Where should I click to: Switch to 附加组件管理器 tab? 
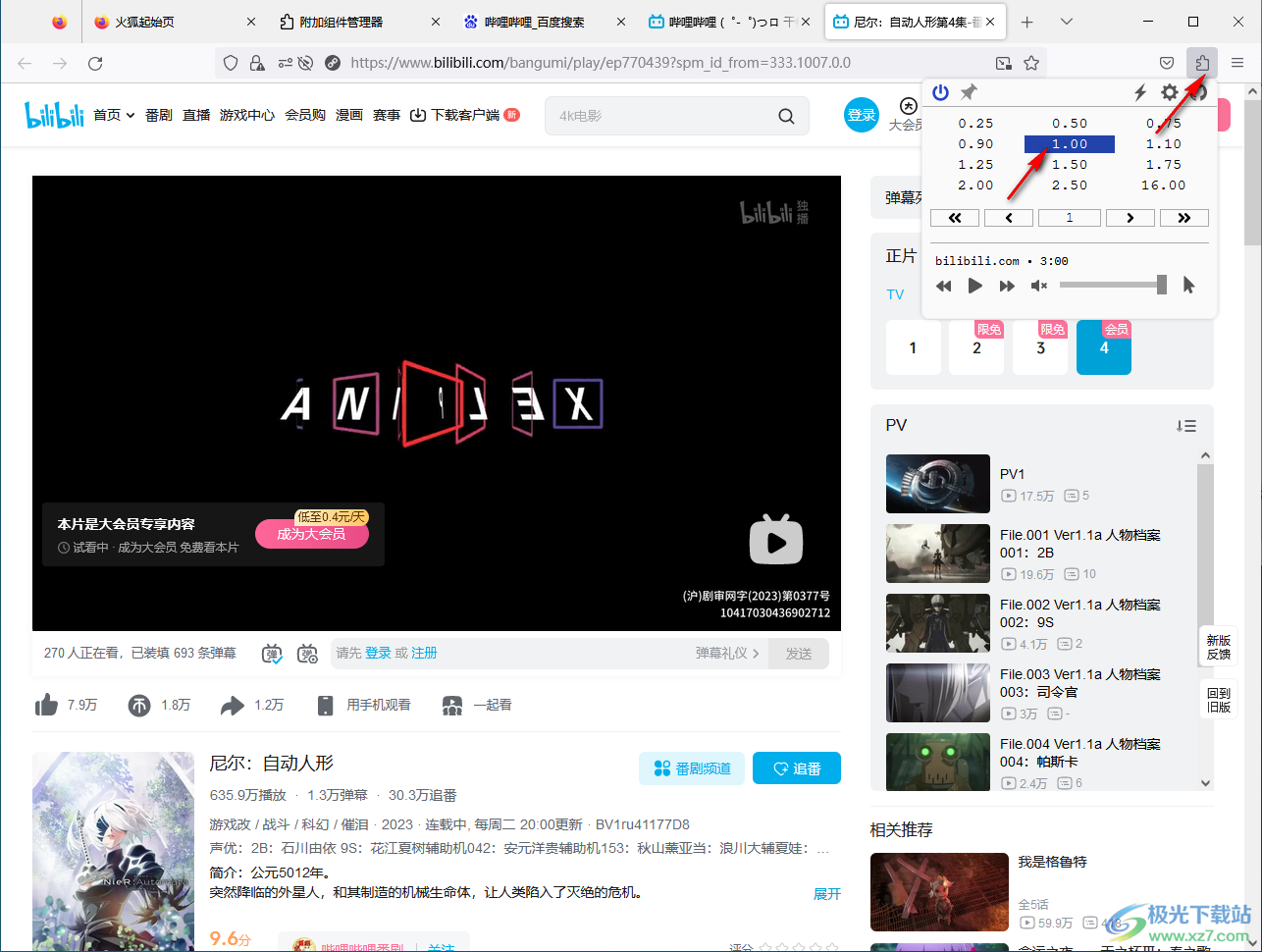coord(357,22)
